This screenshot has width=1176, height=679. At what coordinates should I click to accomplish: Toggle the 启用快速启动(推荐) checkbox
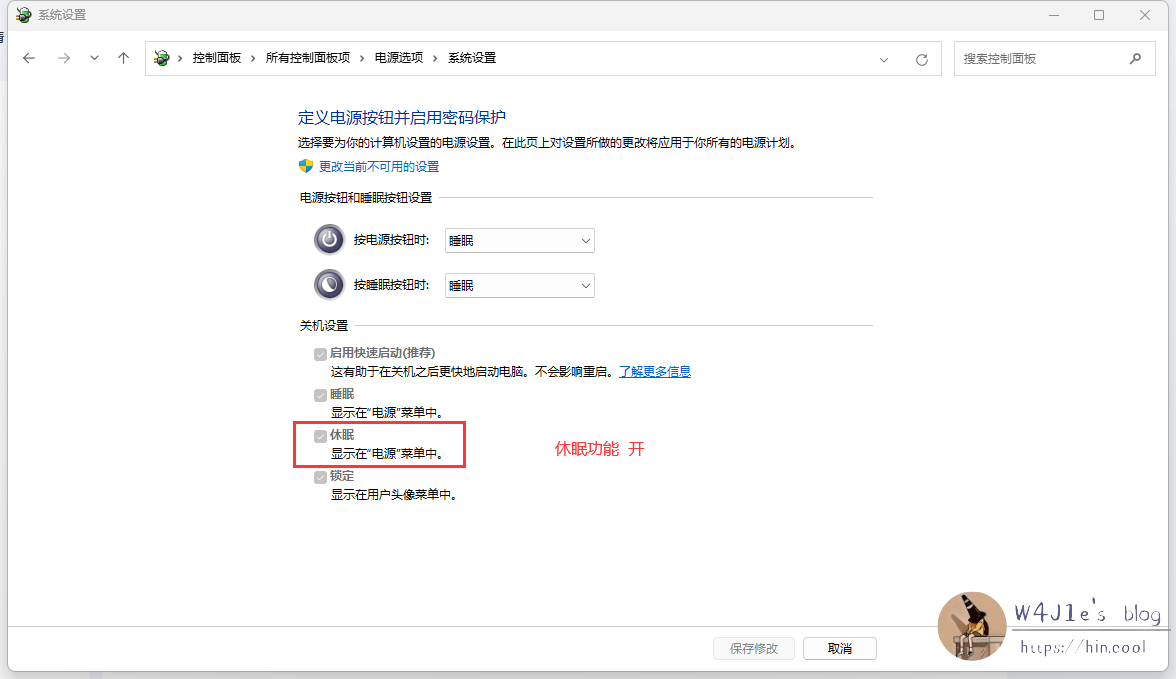point(320,353)
